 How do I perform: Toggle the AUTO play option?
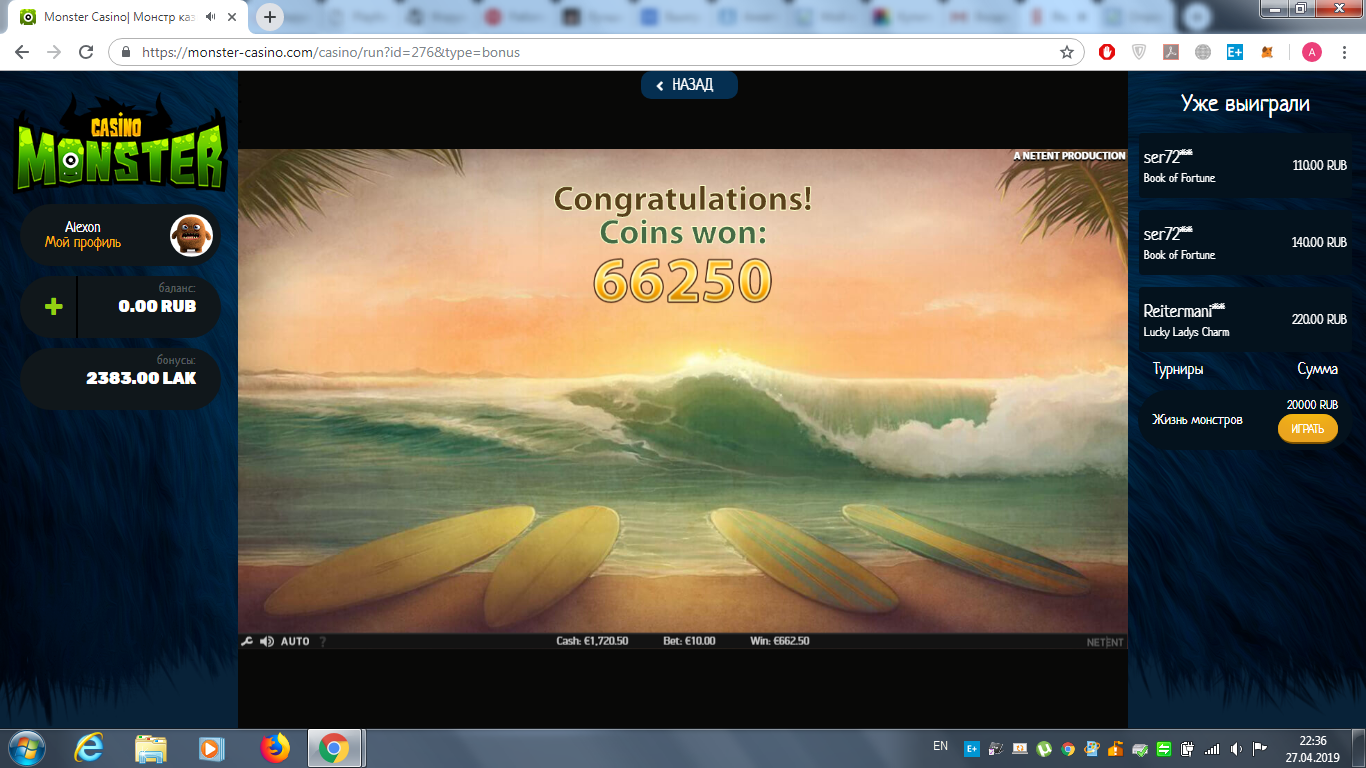295,642
